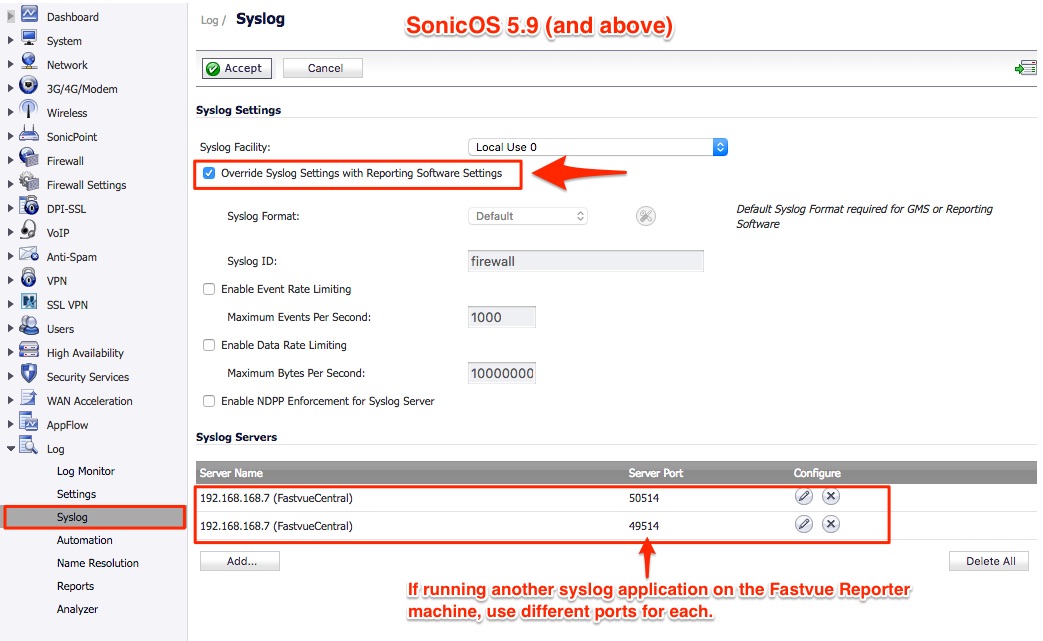Open the Syslog Facility dropdown
Viewport: 1043px width, 641px height.
coord(598,147)
